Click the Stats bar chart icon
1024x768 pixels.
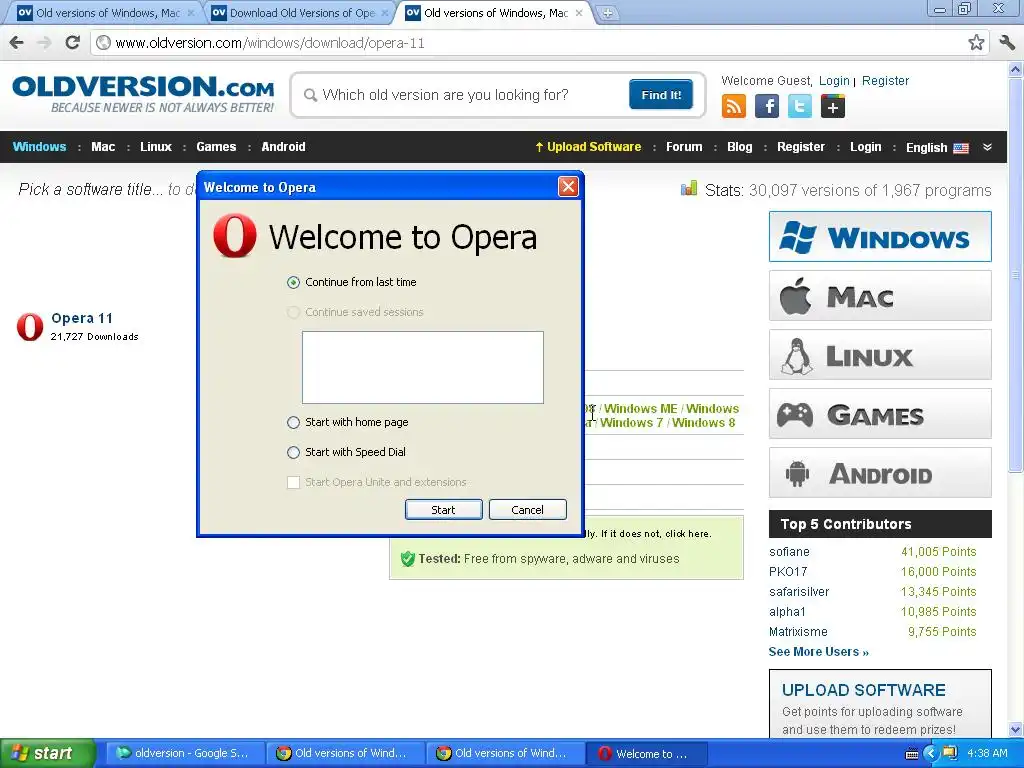point(688,189)
